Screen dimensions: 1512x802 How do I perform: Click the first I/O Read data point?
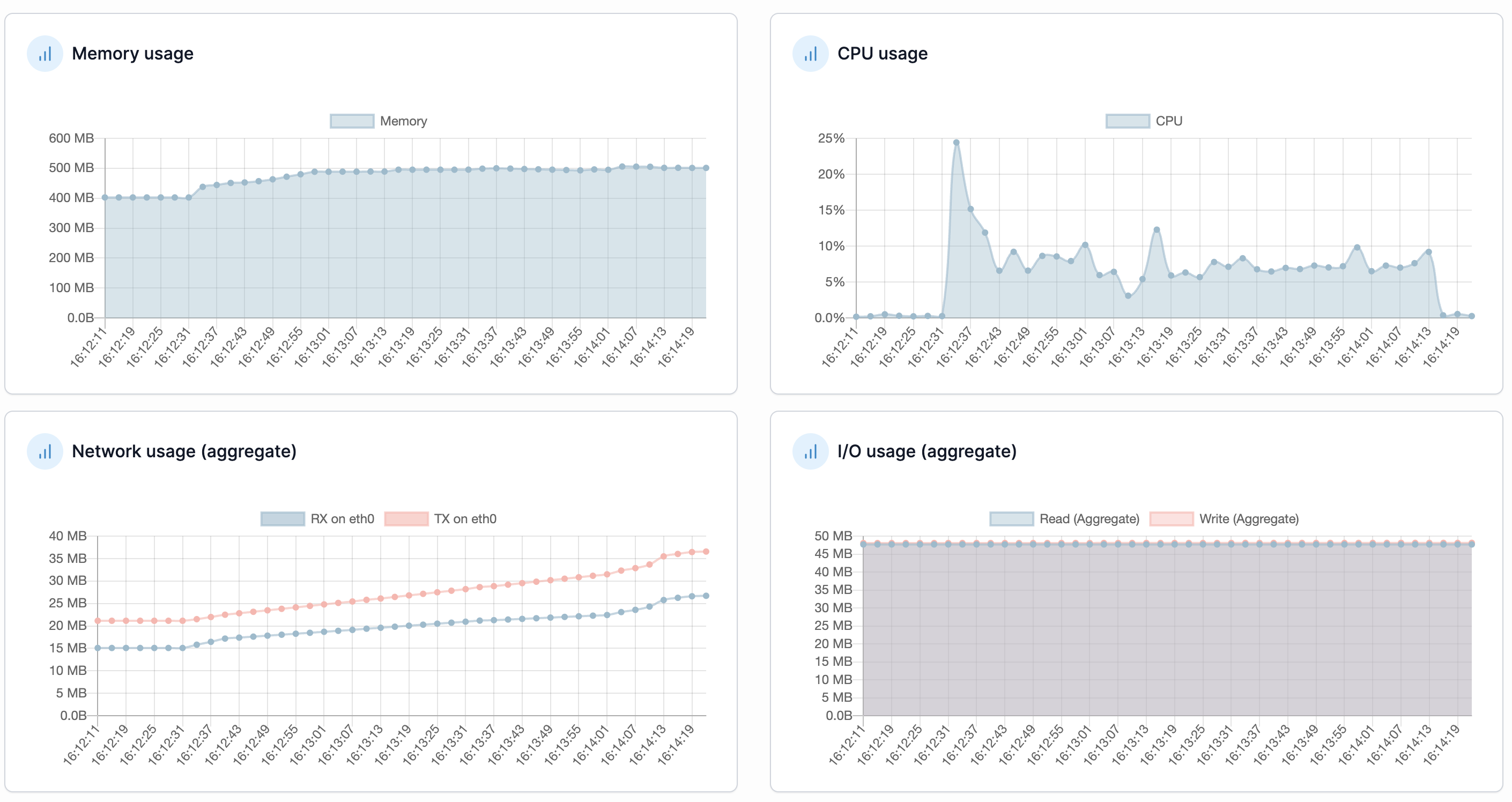(x=863, y=545)
